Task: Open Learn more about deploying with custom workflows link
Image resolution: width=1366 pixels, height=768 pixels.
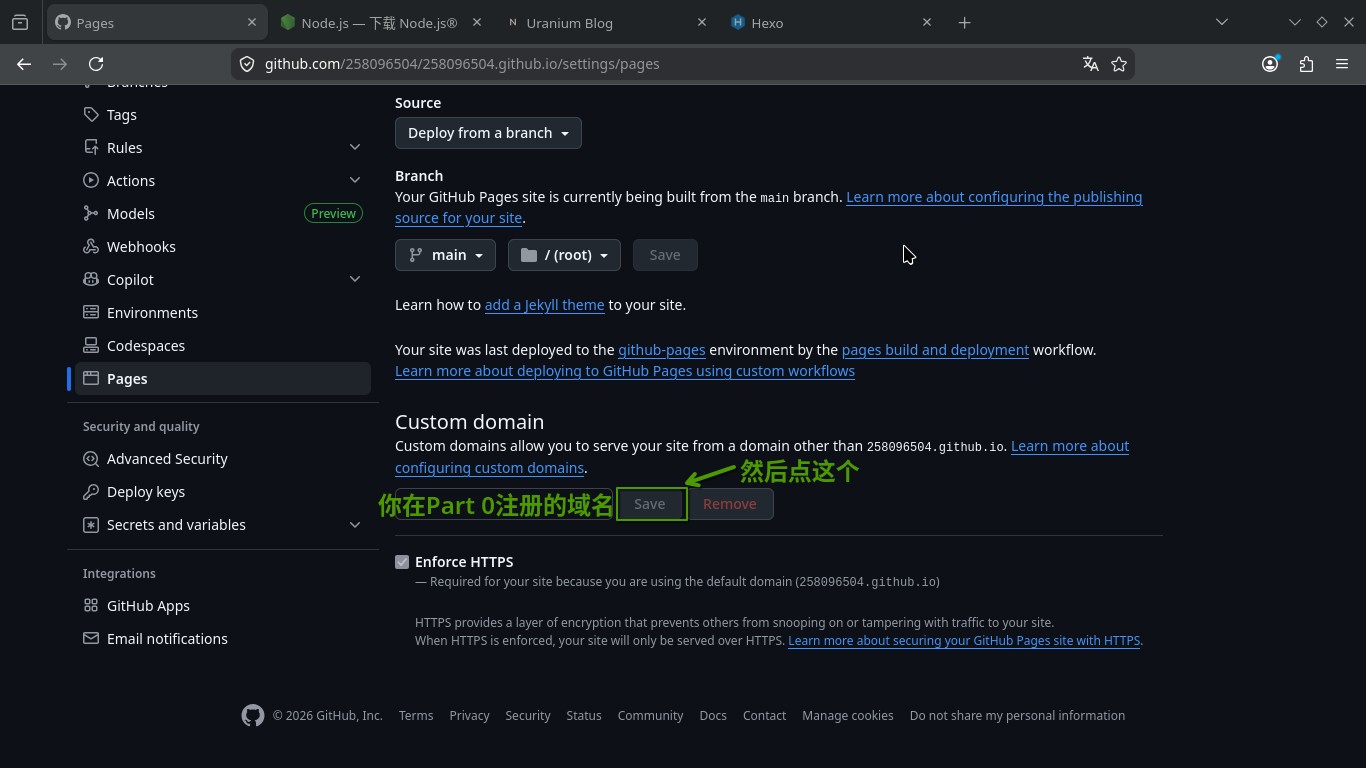Action: tap(625, 371)
